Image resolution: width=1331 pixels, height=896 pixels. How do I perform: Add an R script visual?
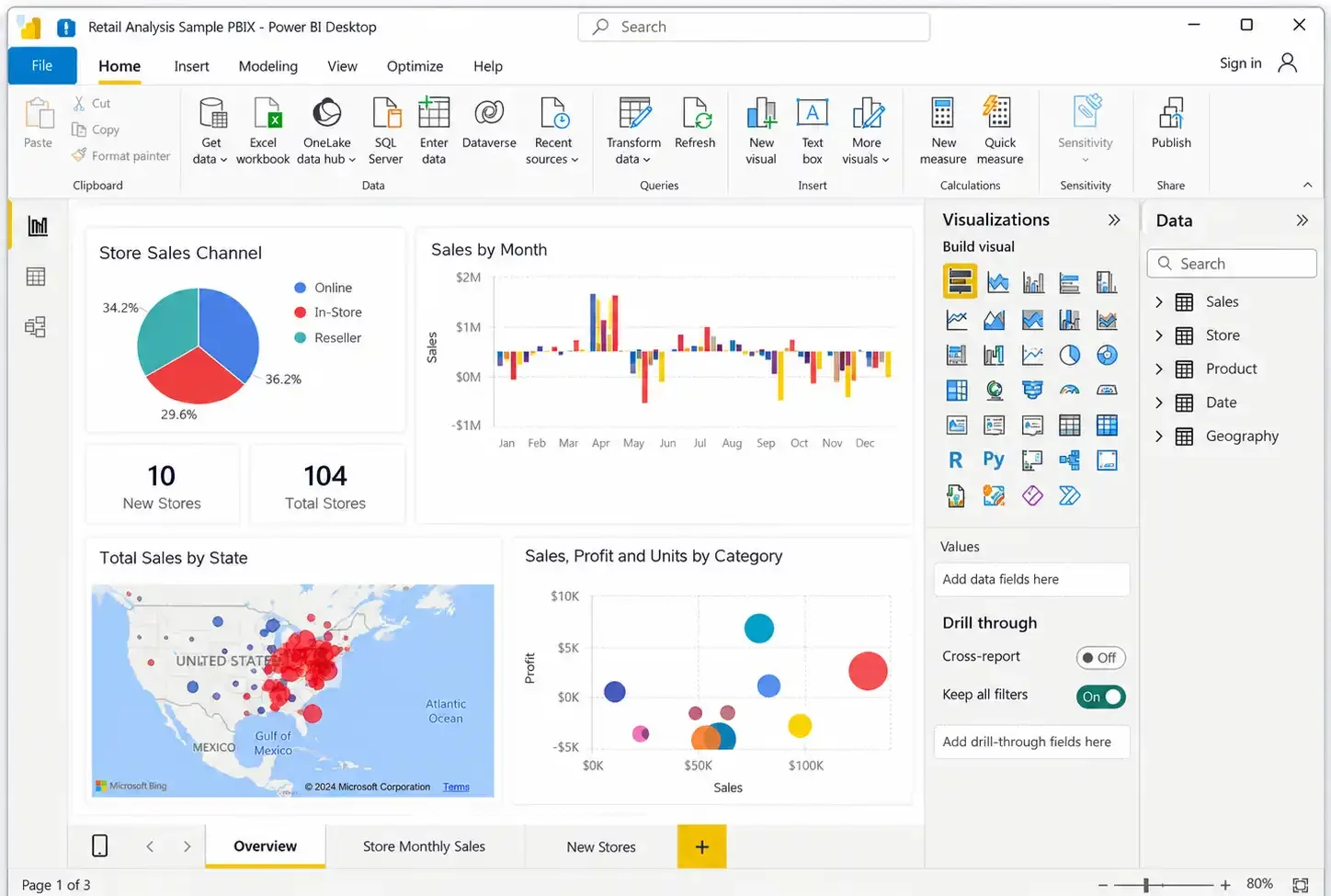point(956,460)
